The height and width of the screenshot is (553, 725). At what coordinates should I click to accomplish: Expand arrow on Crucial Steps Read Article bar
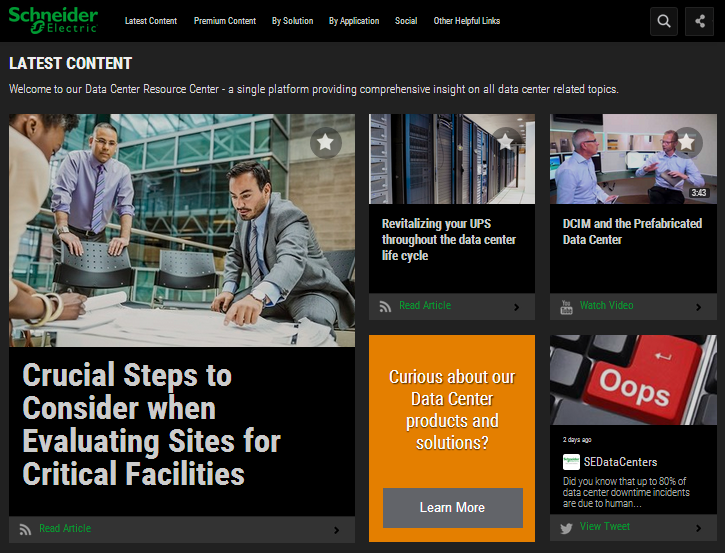336,530
